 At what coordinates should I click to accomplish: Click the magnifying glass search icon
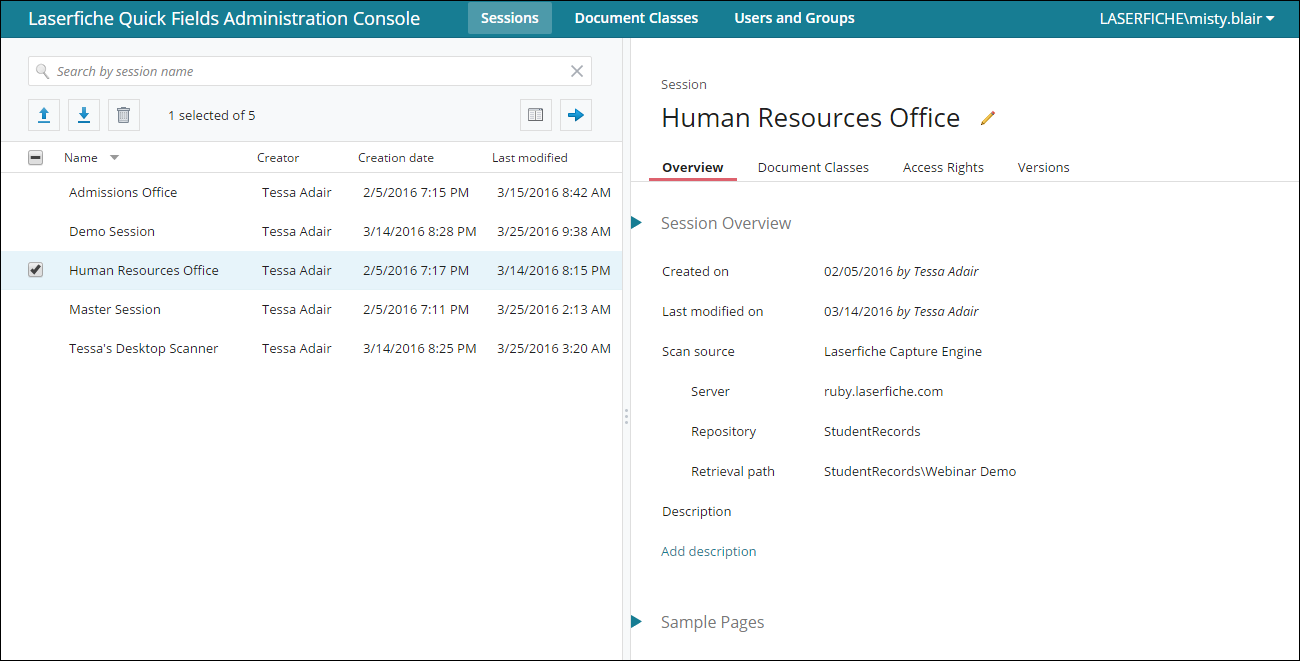click(42, 71)
